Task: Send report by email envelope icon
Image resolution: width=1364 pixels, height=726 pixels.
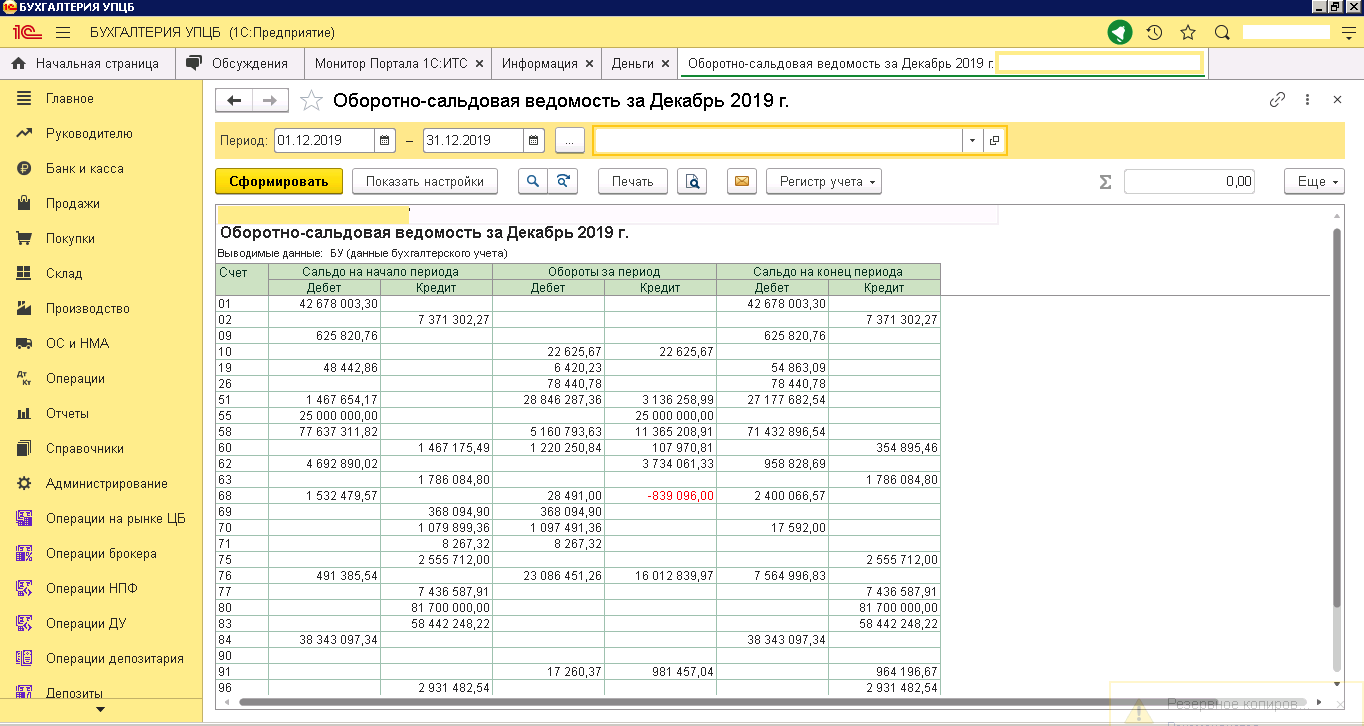Action: [x=741, y=181]
